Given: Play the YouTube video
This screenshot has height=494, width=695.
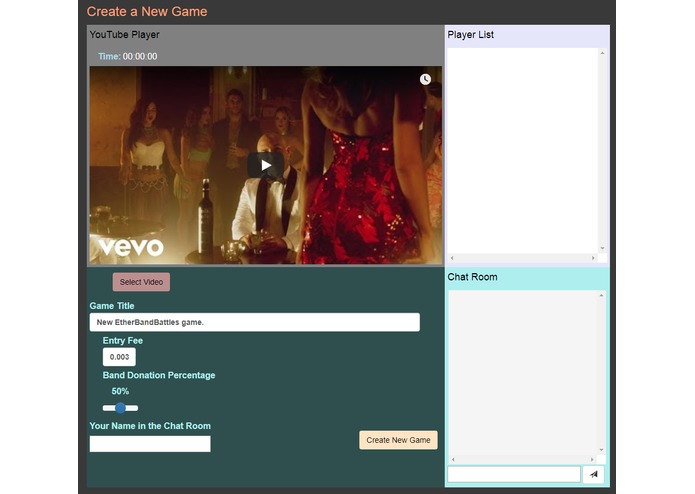Looking at the screenshot, I should point(266,165).
